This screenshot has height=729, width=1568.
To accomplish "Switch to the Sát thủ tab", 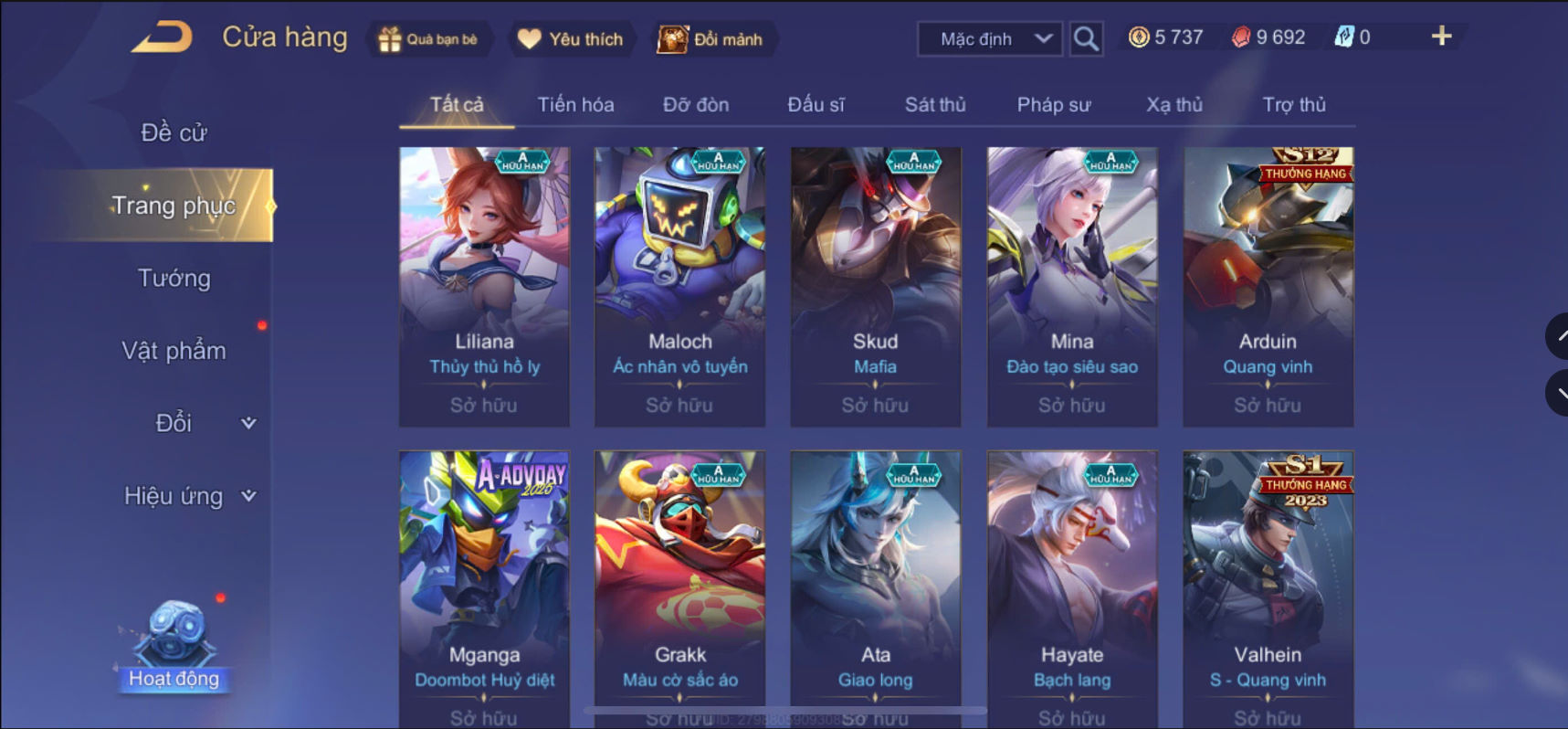I will pyautogui.click(x=935, y=104).
